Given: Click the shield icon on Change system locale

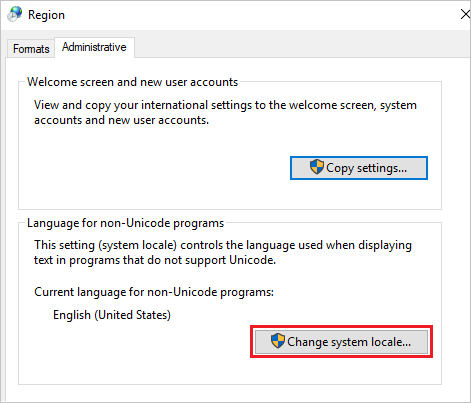Looking at the screenshot, I should pyautogui.click(x=278, y=341).
